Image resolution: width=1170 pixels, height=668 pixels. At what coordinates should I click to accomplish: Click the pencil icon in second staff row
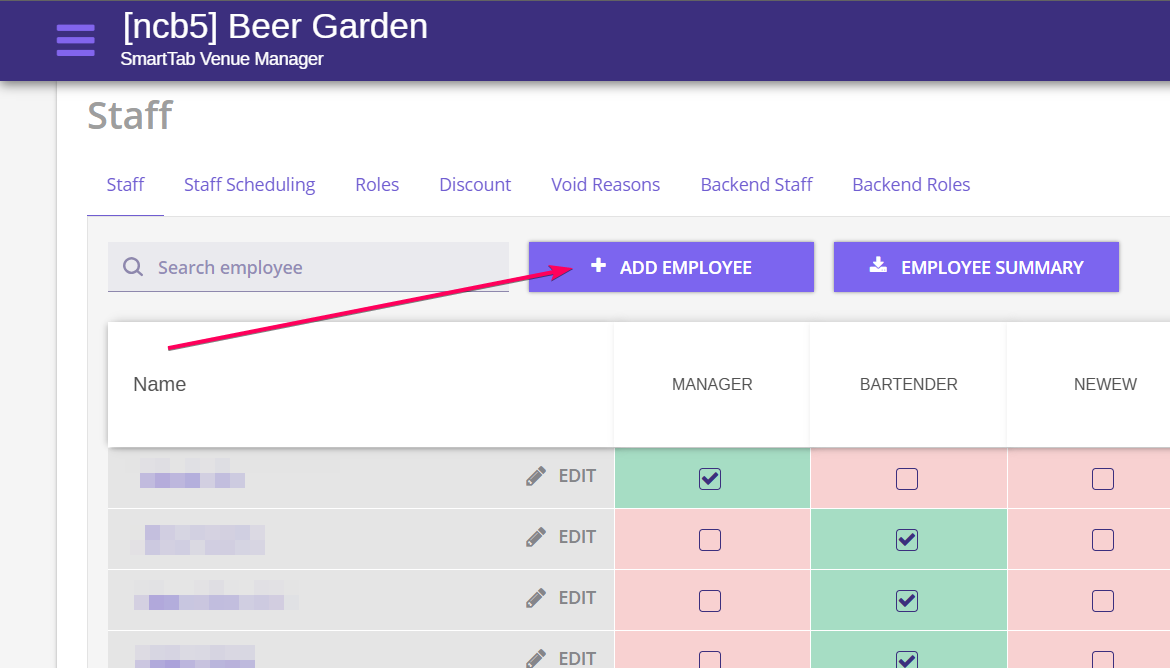(x=537, y=538)
